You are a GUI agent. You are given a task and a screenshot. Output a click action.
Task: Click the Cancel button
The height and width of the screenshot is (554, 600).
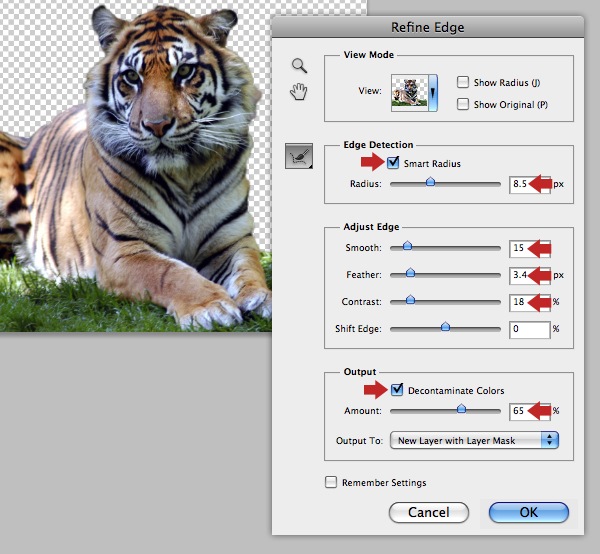tap(429, 512)
